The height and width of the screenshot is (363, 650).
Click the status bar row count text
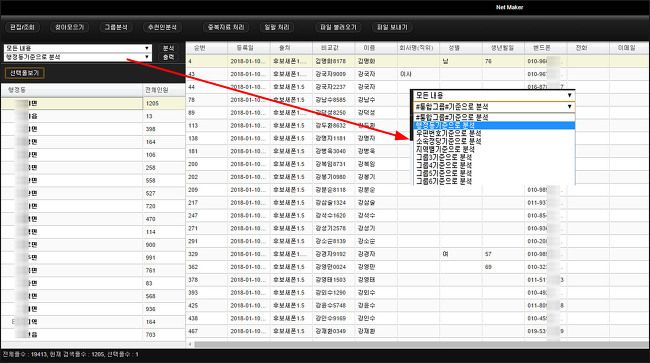pos(70,355)
